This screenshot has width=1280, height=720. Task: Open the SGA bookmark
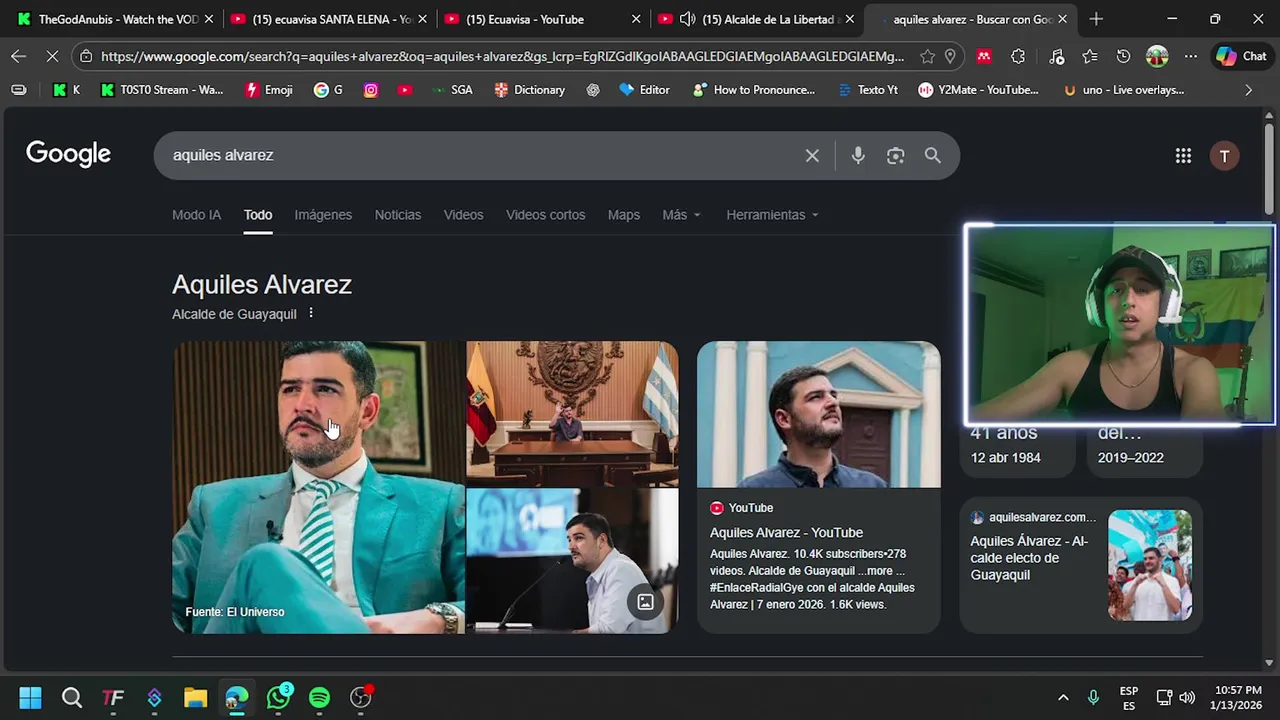pos(452,90)
